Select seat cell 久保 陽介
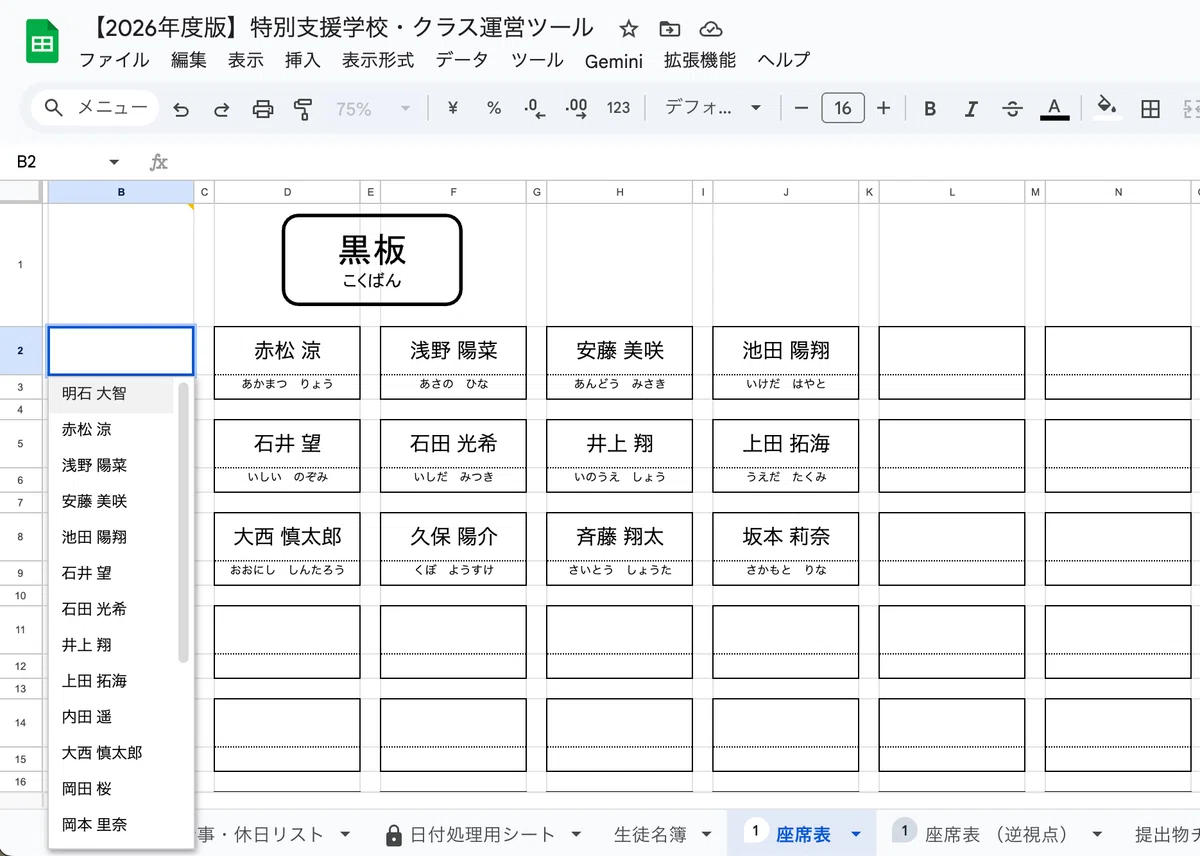 coord(453,537)
